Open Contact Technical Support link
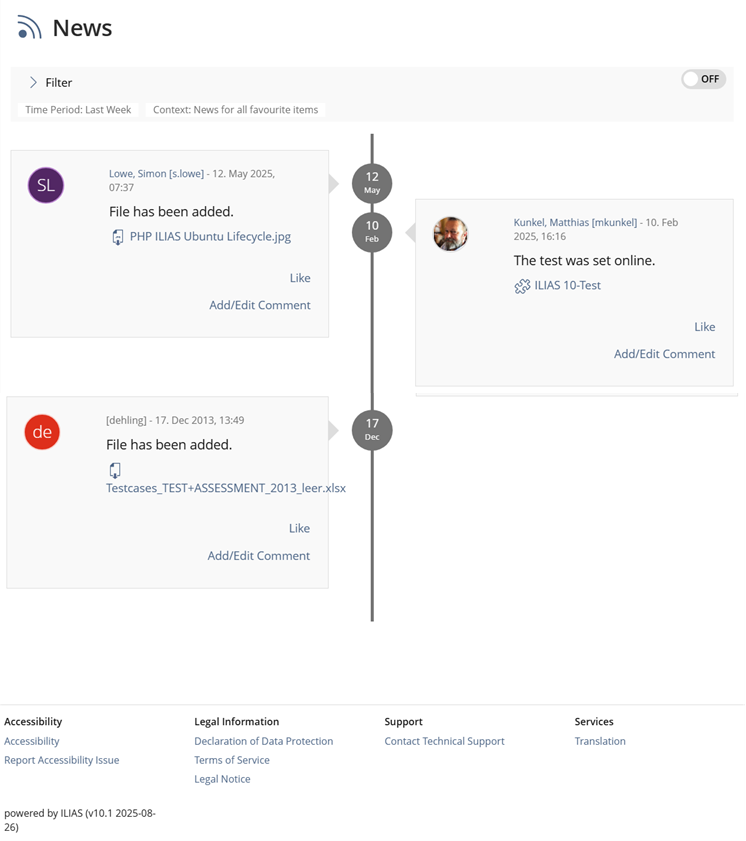 (444, 741)
